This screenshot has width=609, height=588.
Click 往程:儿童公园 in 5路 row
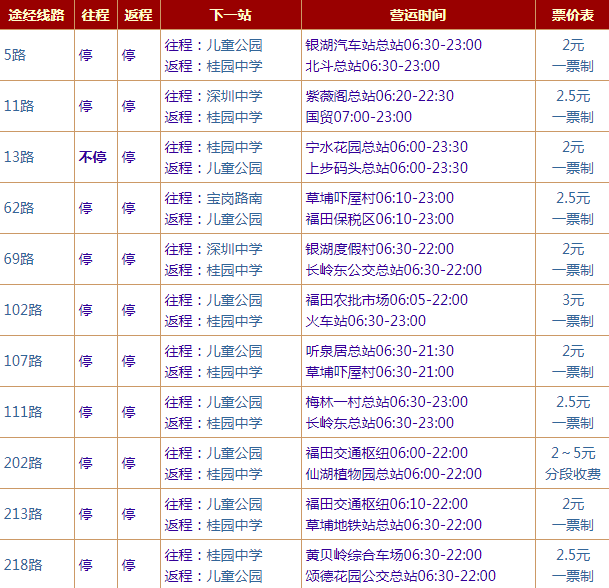pyautogui.click(x=213, y=45)
